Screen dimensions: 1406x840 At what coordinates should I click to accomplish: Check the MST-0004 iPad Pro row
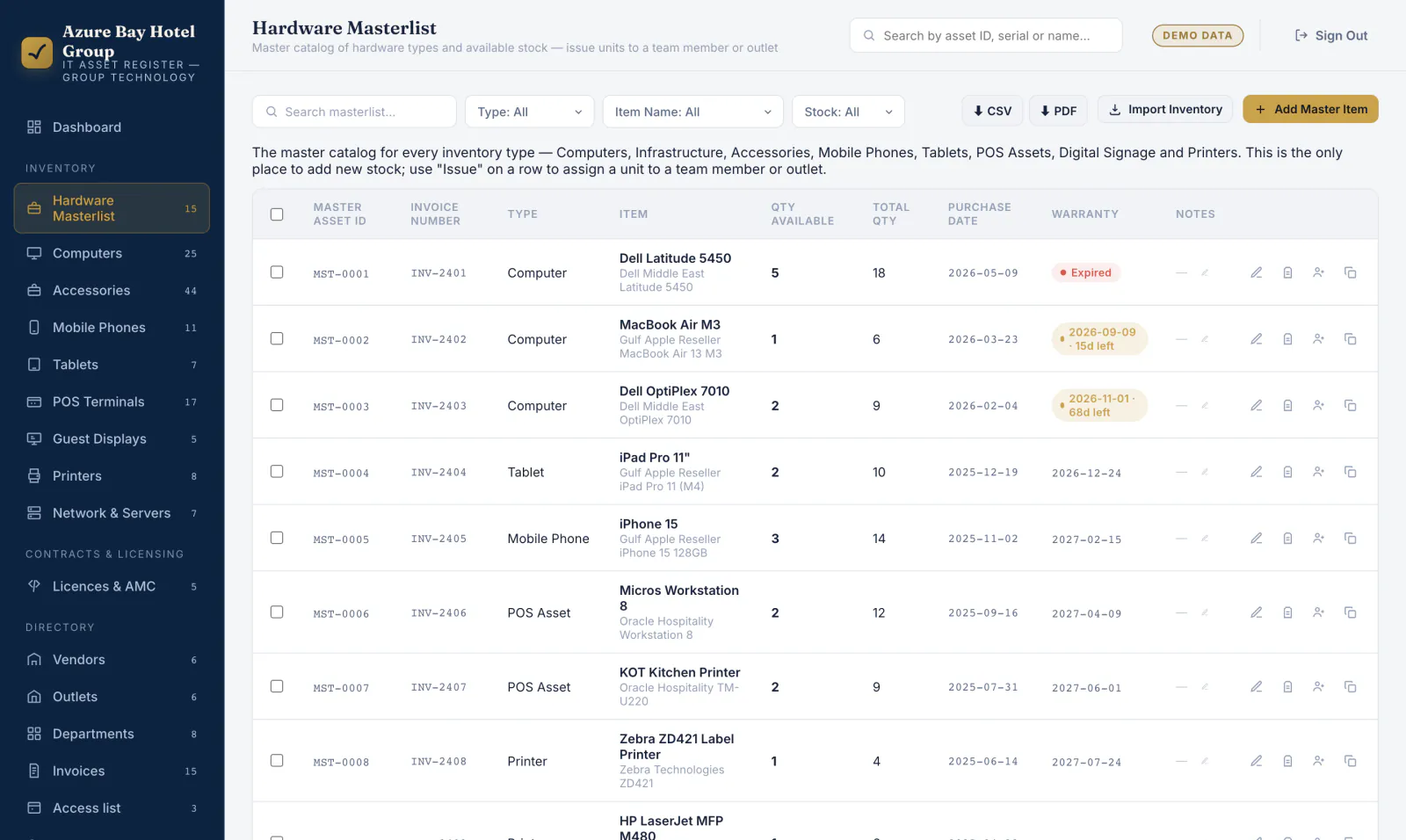pos(277,472)
